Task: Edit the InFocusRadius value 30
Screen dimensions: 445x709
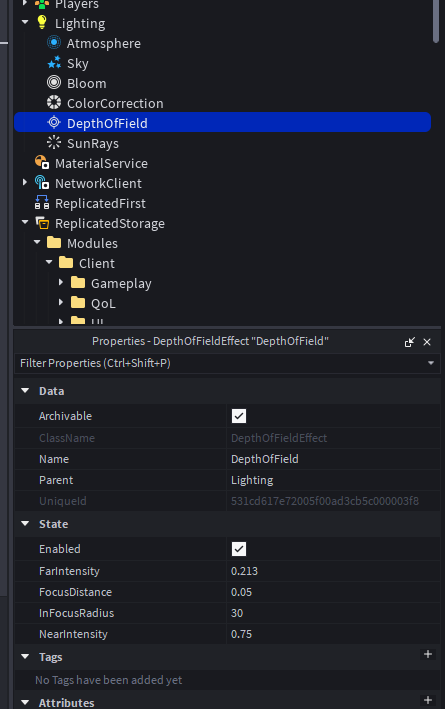Action: (333, 613)
